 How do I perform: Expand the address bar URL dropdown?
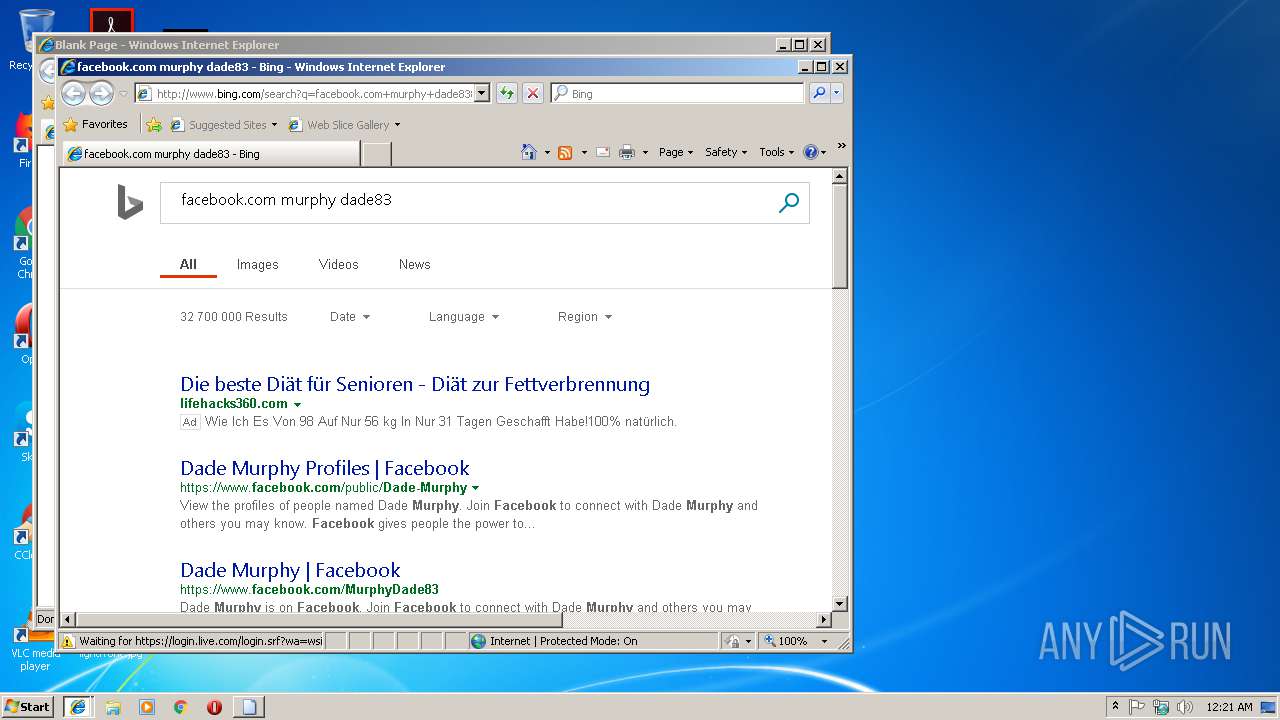481,93
